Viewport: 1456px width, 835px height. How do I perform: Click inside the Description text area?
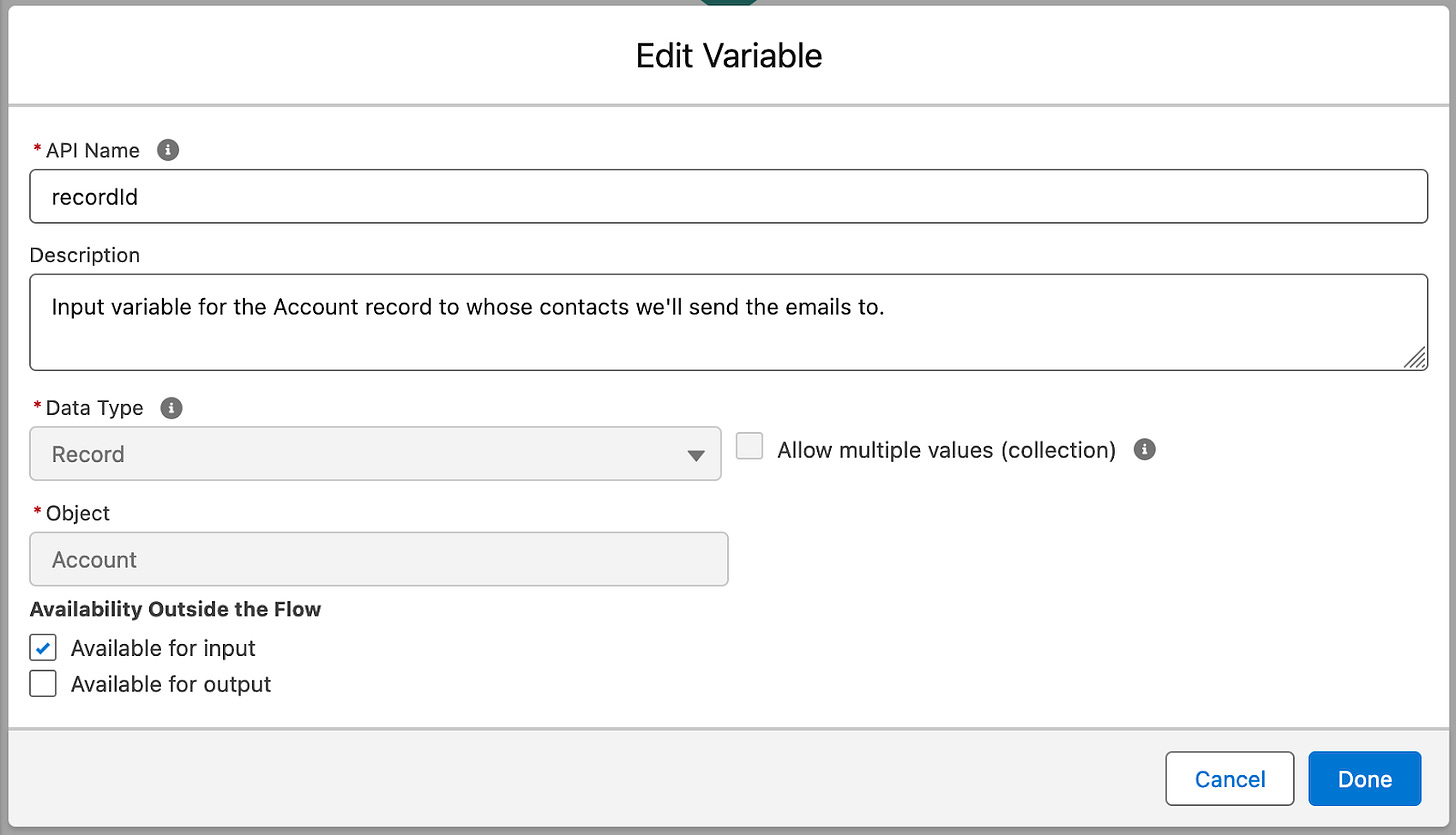728,322
